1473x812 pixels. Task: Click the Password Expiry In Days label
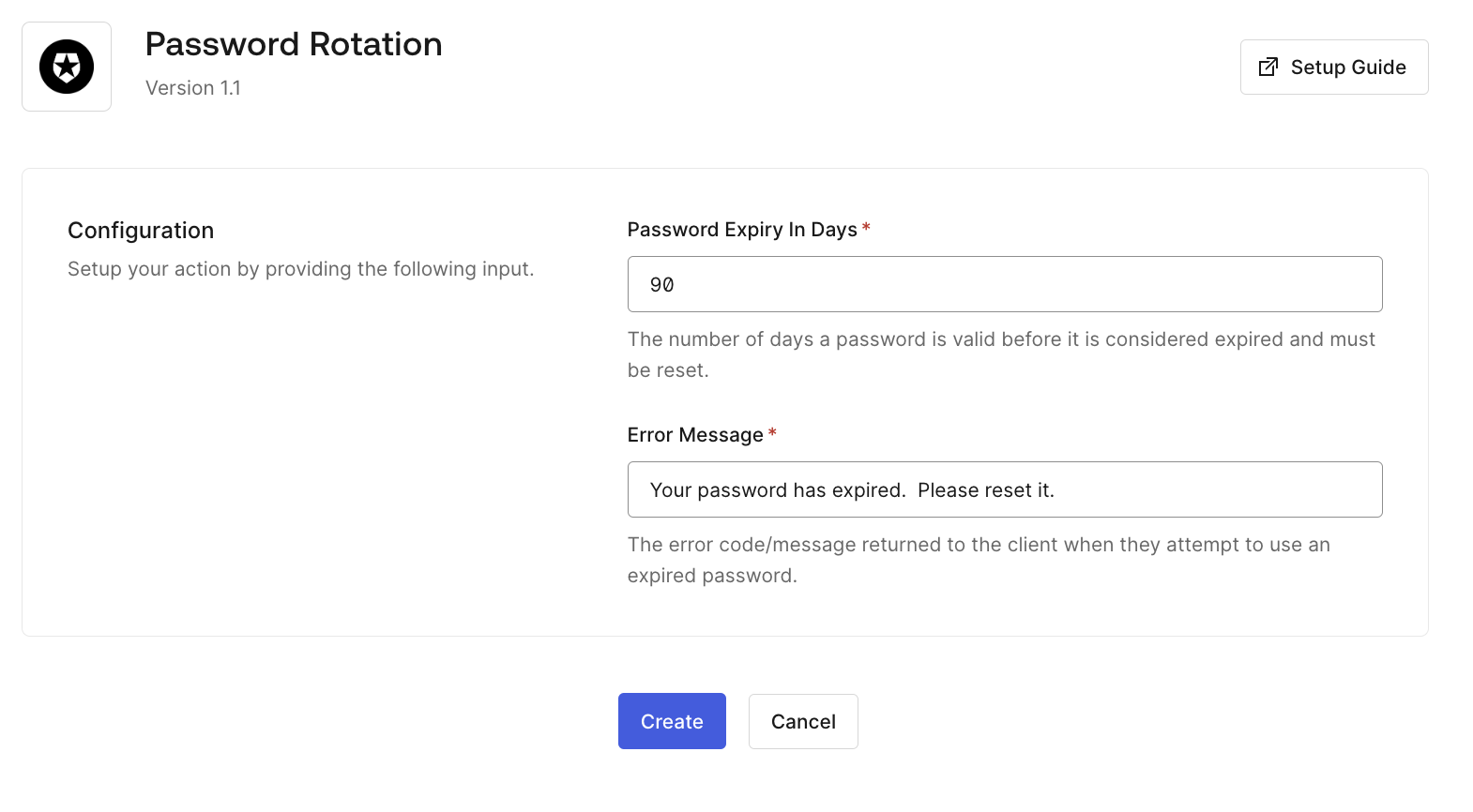pyautogui.click(x=741, y=230)
